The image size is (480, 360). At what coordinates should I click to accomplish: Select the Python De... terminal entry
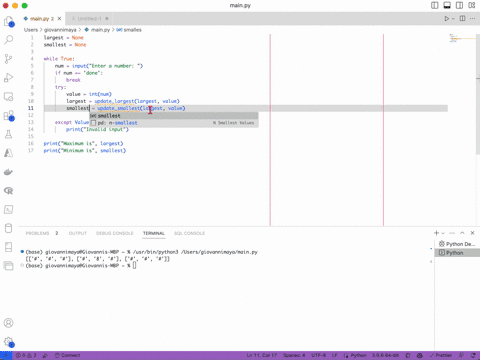[x=457, y=244]
